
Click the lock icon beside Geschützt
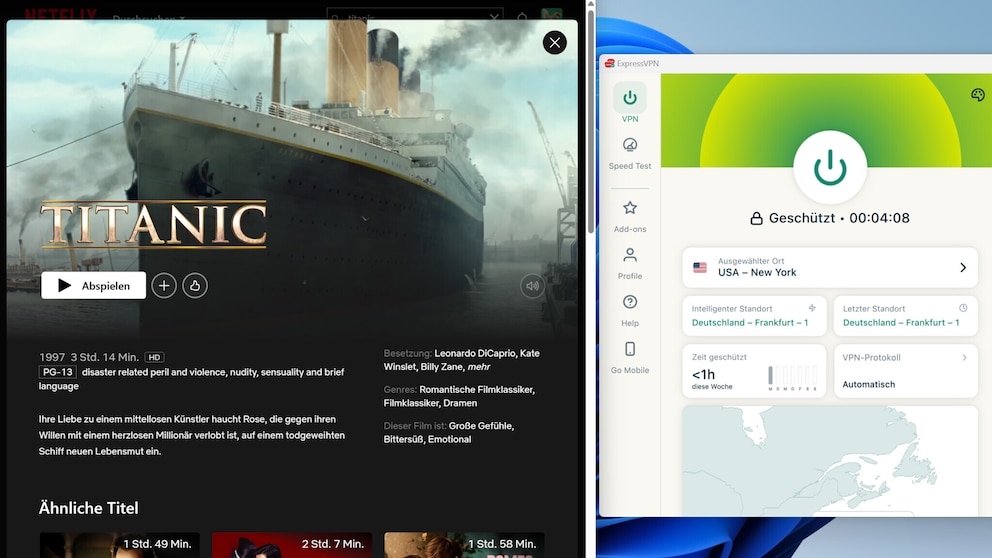click(756, 218)
